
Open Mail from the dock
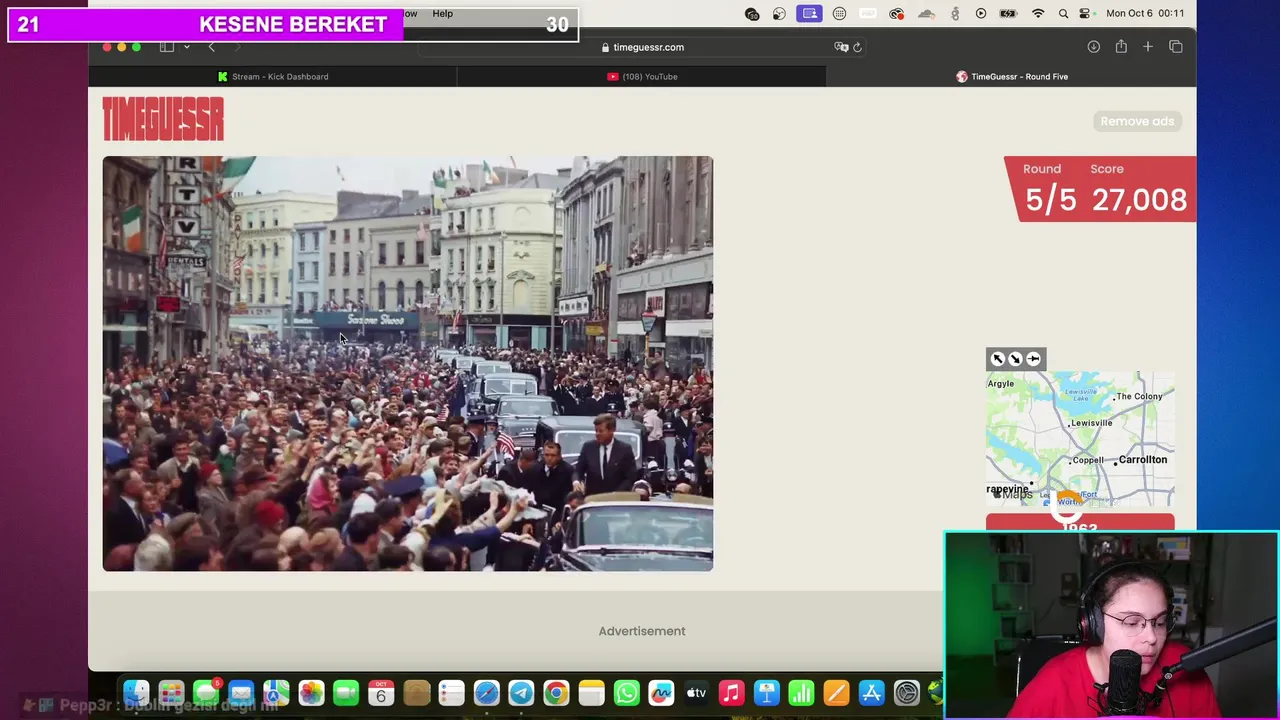(241, 693)
